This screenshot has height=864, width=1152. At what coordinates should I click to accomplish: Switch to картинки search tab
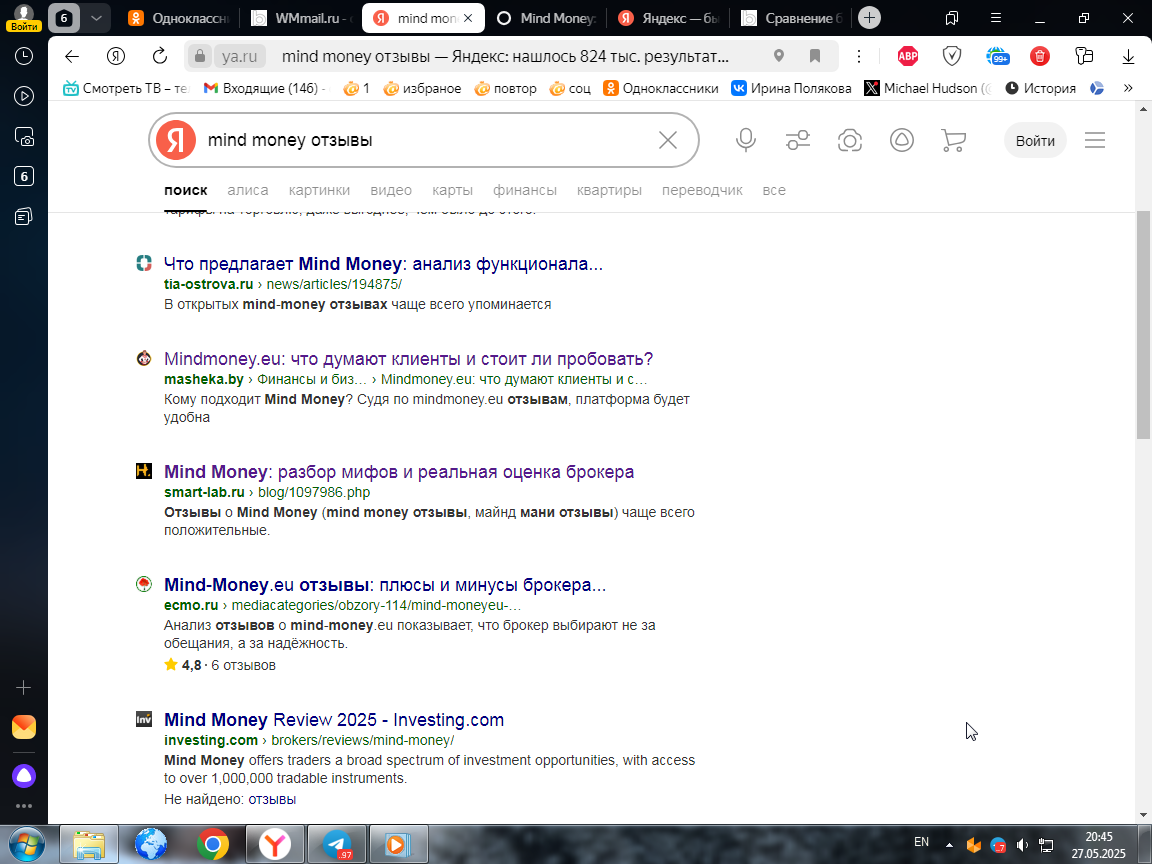319,190
